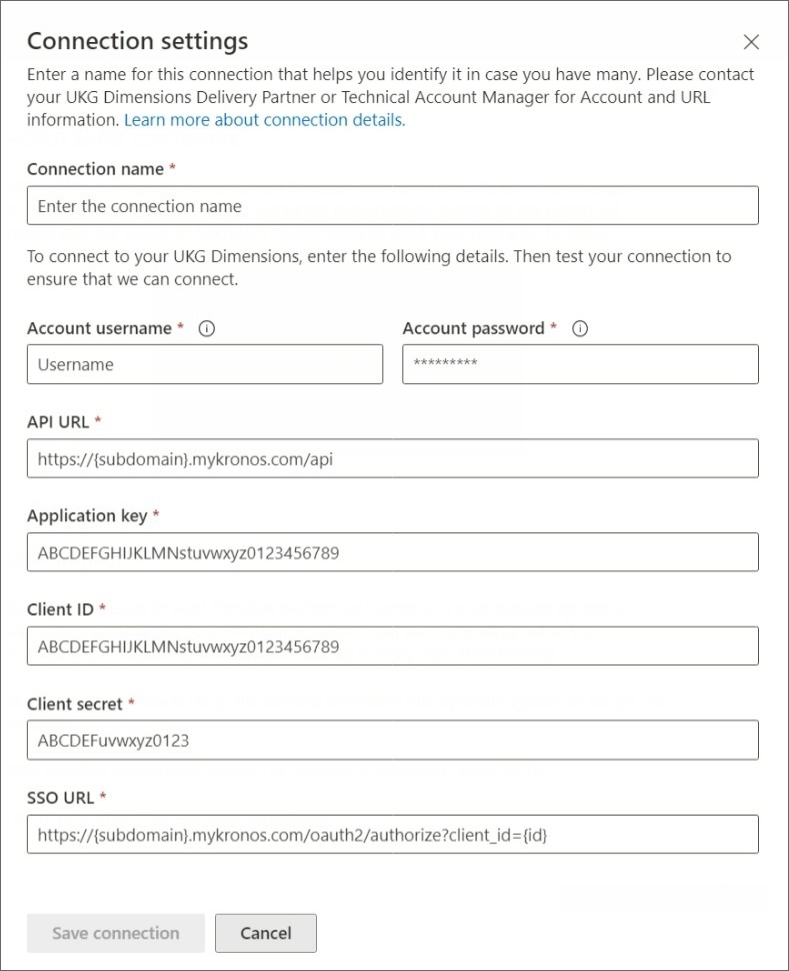Screen dimensions: 789x971
Task: Select the Client secret input
Action: 392,741
